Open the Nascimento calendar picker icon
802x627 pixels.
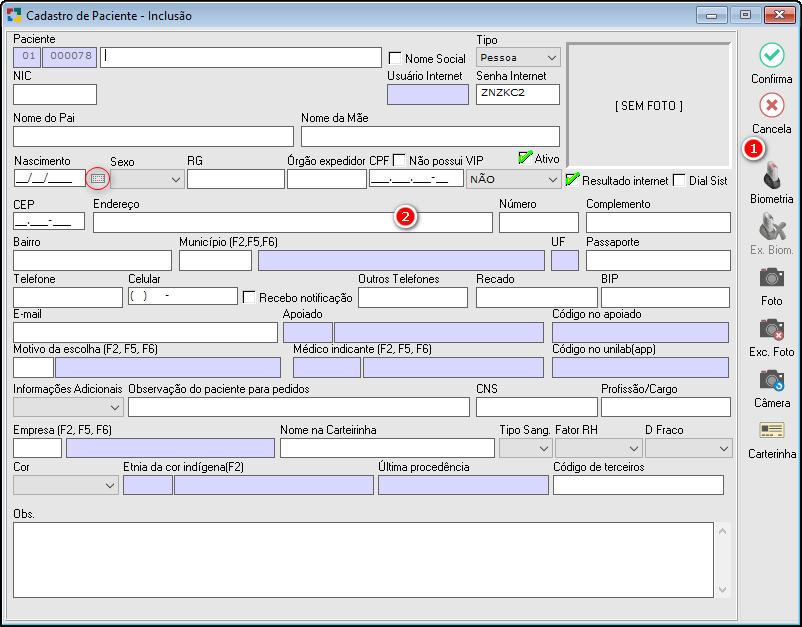tap(98, 178)
